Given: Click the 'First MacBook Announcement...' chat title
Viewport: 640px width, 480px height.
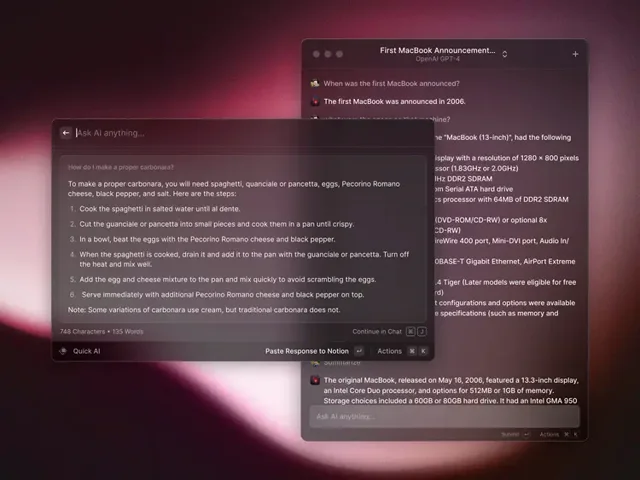Looking at the screenshot, I should click(x=438, y=50).
